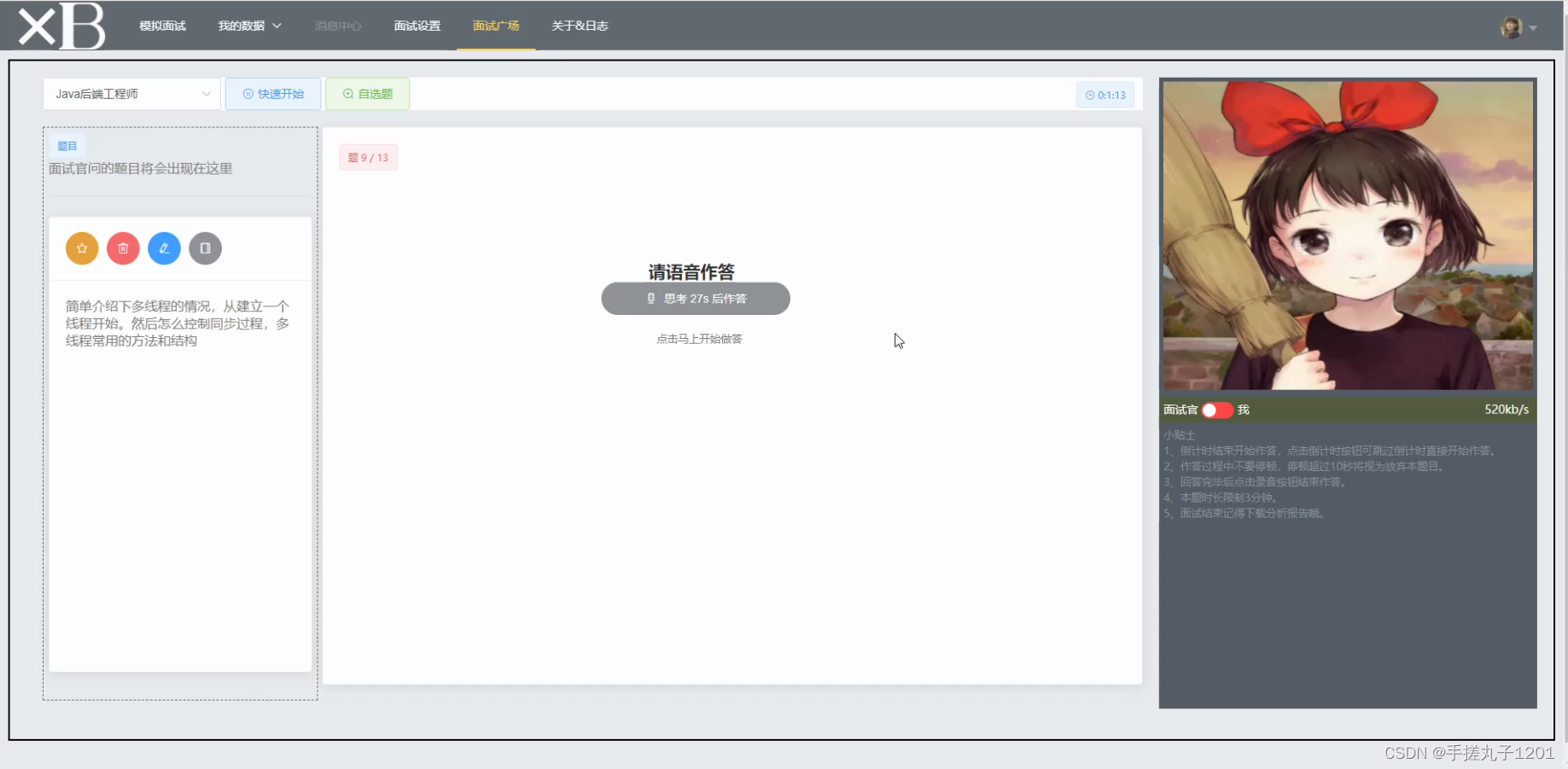Click the blue pencil edit icon
Screen dimensions: 1568x769
(164, 248)
